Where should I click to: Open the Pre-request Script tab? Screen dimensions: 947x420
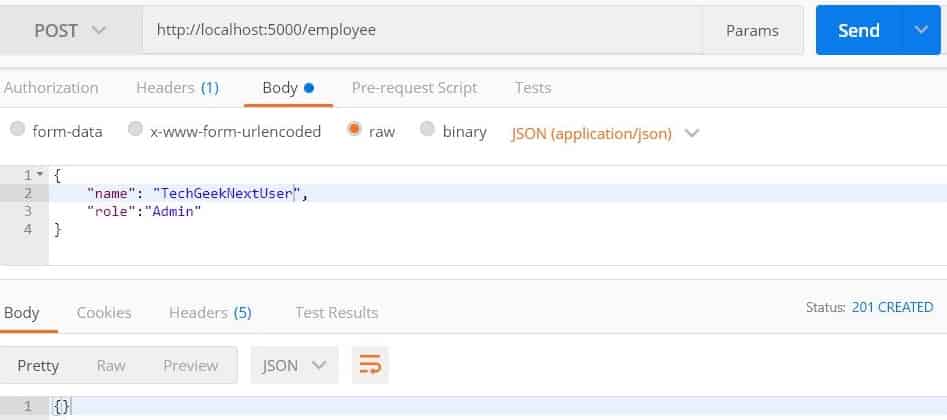coord(414,88)
